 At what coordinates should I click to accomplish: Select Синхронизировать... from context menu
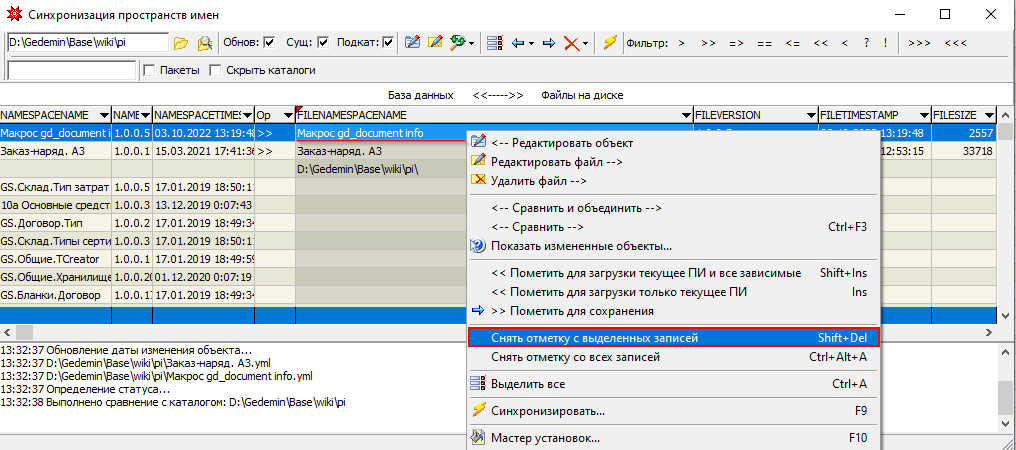click(x=548, y=410)
